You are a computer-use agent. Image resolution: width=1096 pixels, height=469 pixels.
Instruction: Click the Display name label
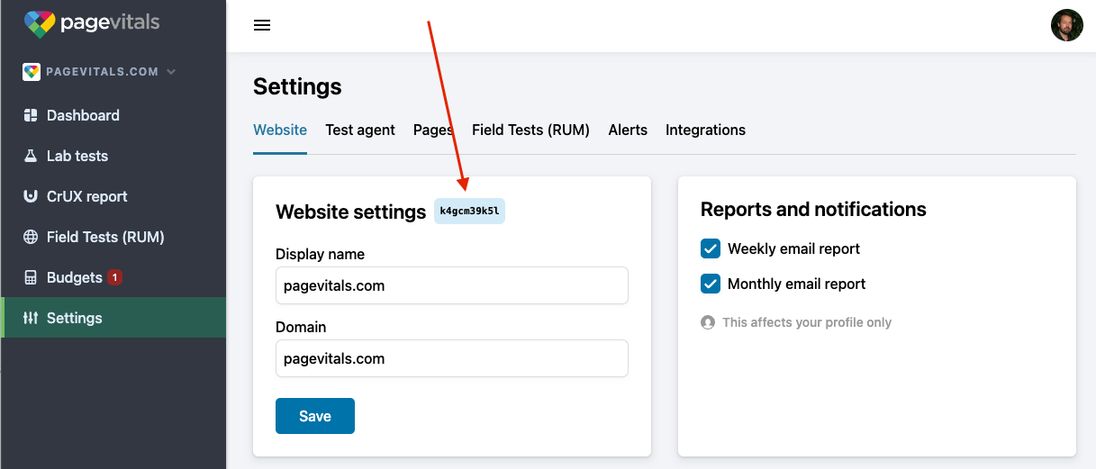[320, 254]
